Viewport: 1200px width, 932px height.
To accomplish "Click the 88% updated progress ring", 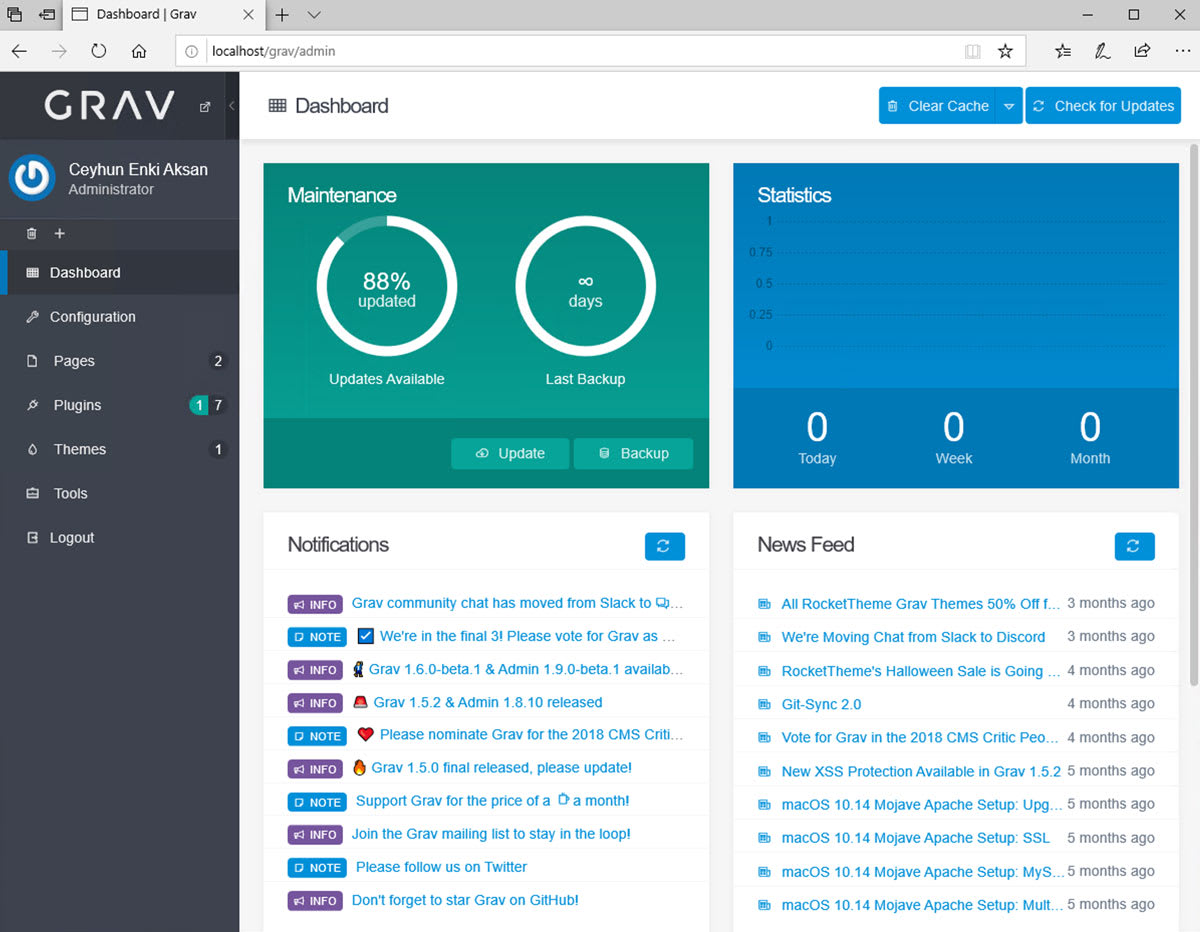I will (x=387, y=287).
